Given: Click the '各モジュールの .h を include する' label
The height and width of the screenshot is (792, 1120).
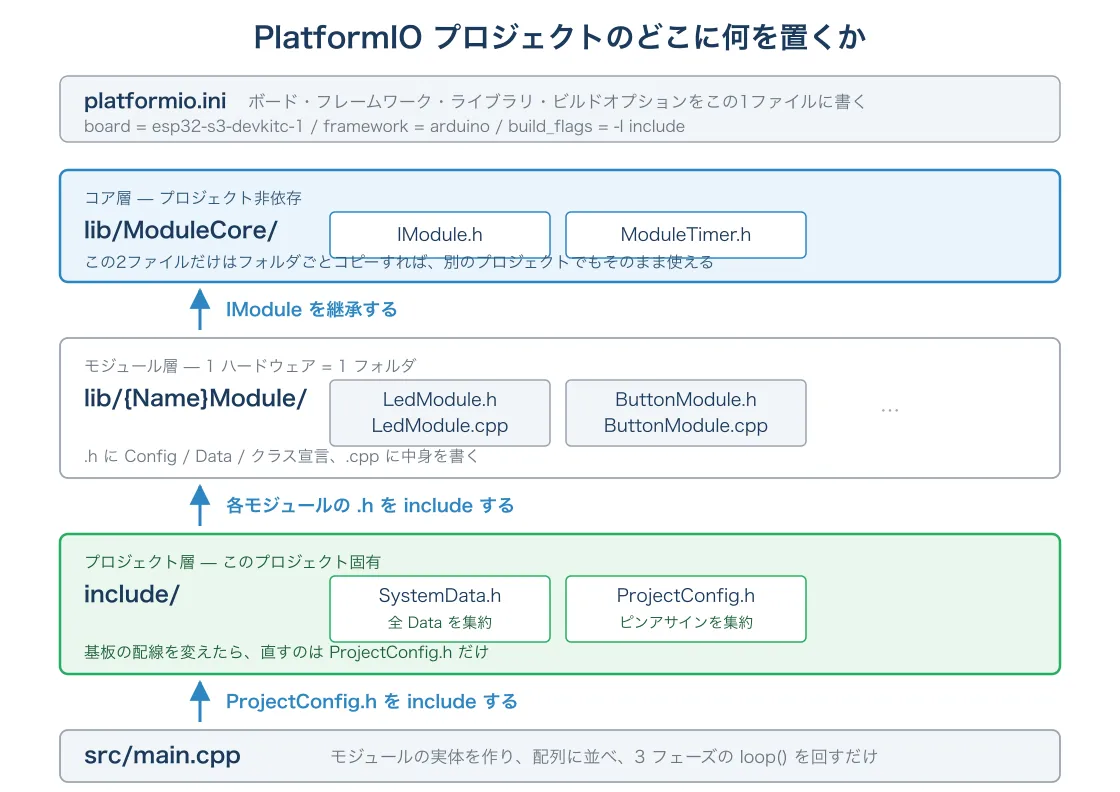Looking at the screenshot, I should point(370,506).
